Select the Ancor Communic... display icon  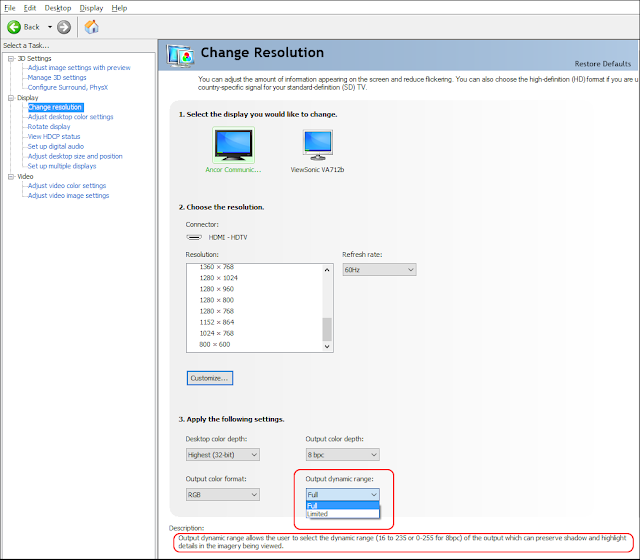[x=233, y=145]
